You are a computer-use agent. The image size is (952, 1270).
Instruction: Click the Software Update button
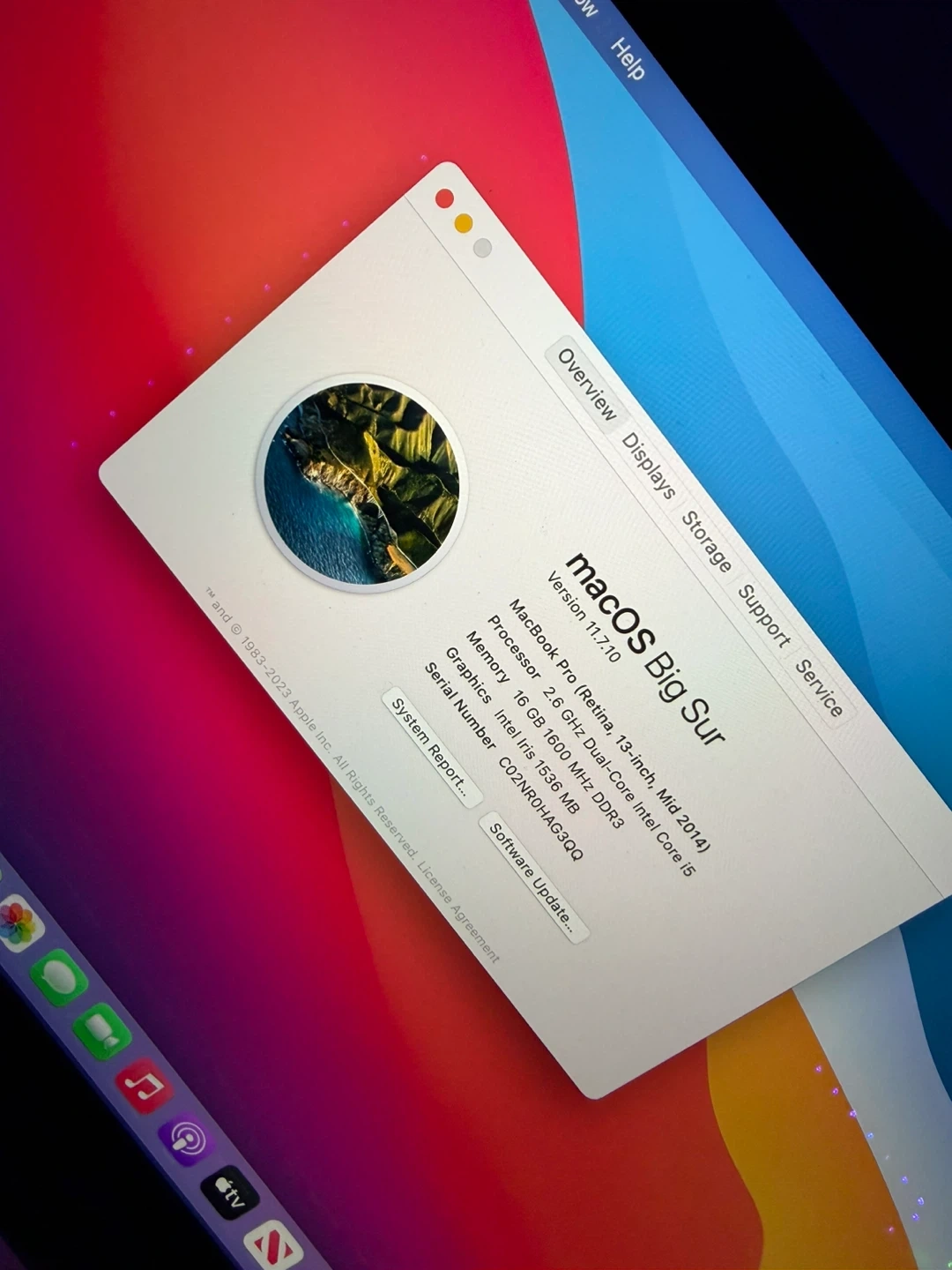(x=532, y=878)
